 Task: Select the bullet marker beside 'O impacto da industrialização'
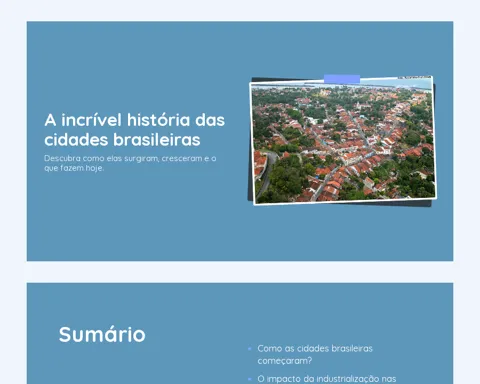(x=250, y=379)
